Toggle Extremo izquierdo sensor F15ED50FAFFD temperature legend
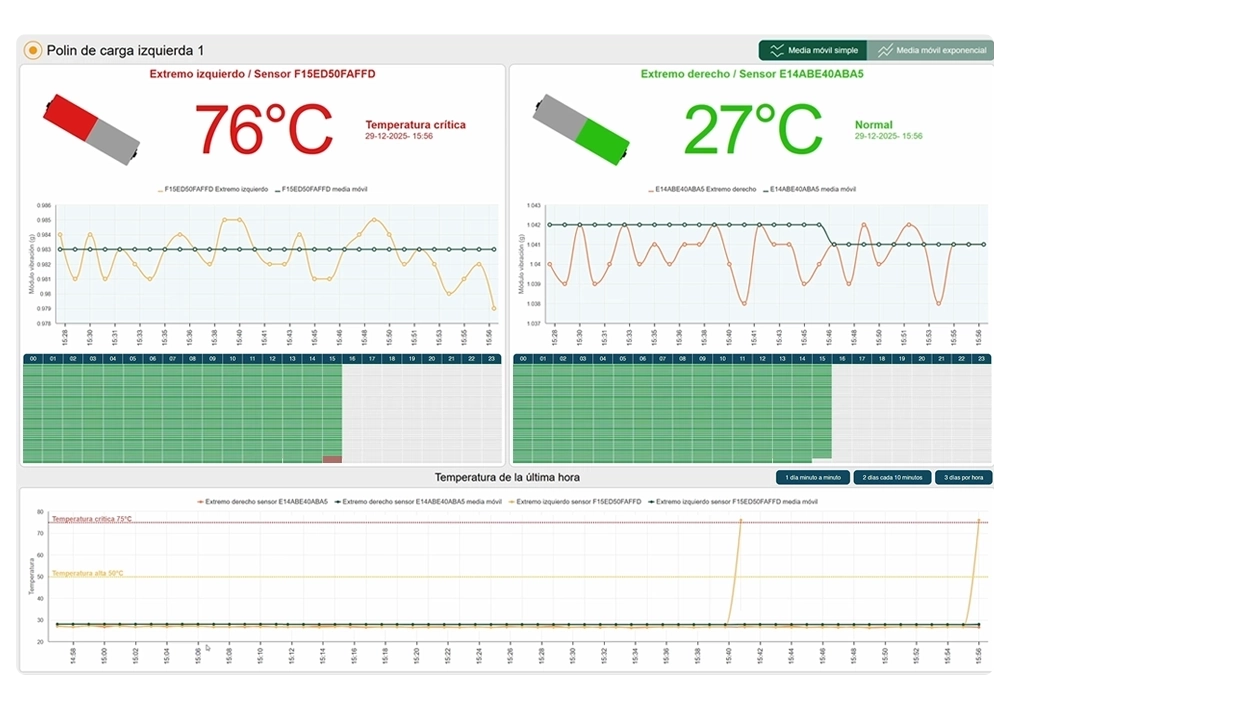 (576, 501)
